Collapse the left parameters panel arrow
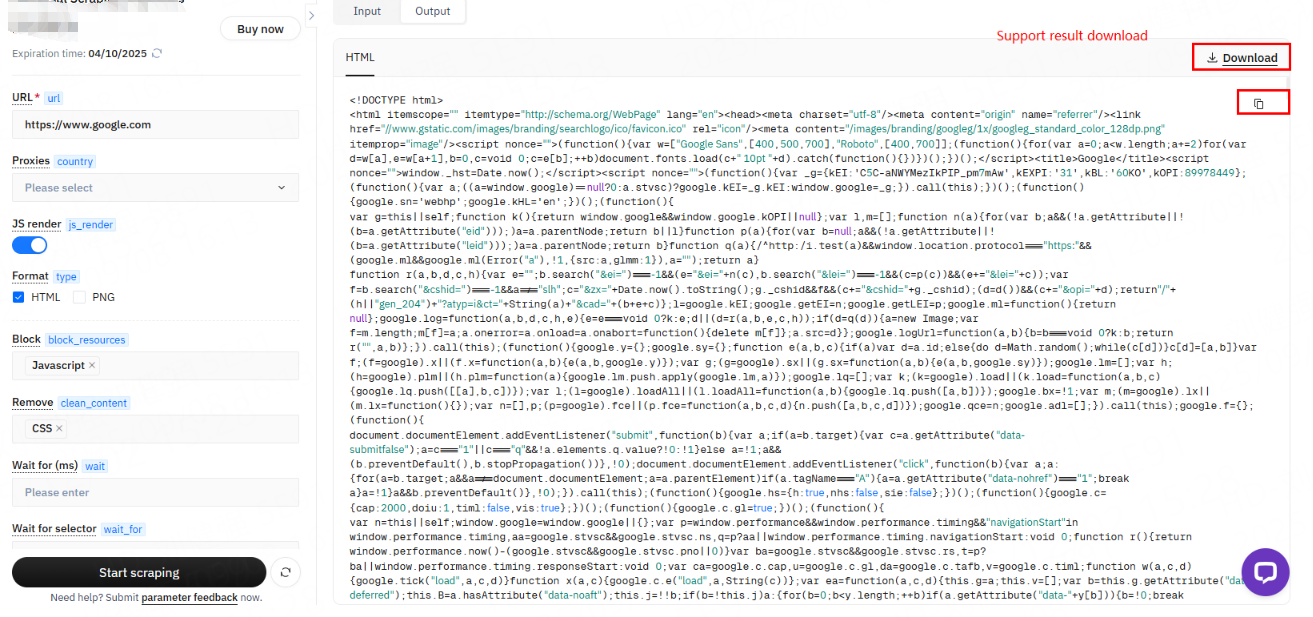This screenshot has height=617, width=1313. (311, 16)
